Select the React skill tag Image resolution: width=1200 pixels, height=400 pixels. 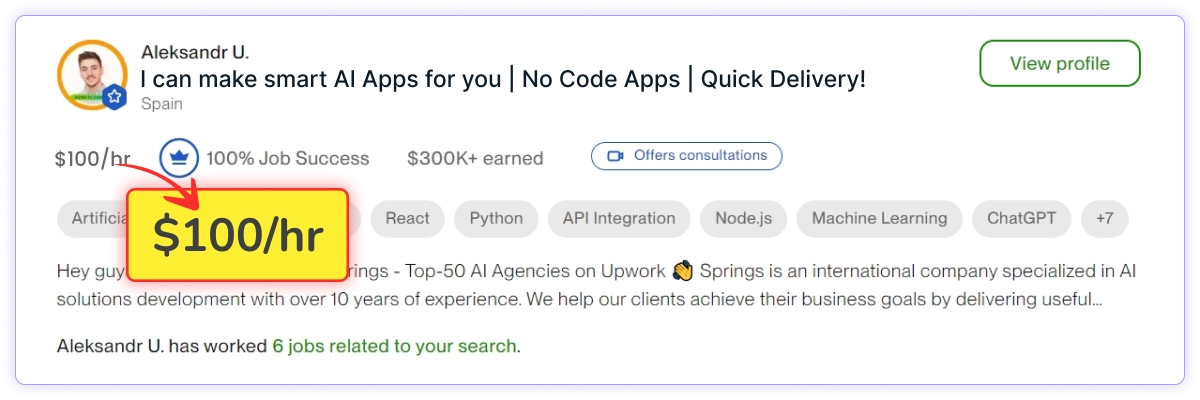coord(407,218)
